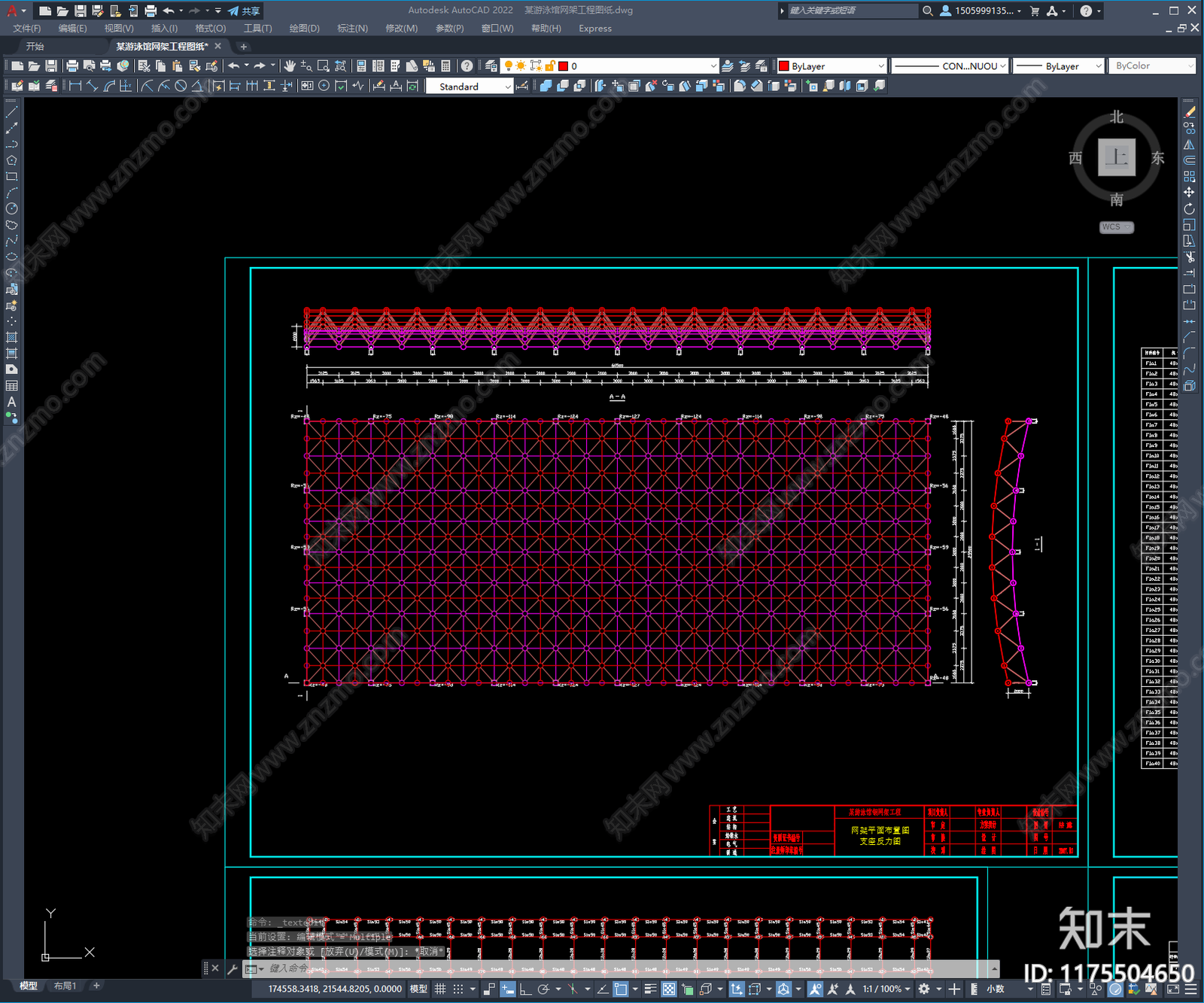The height and width of the screenshot is (1003, 1204).
Task: Open Layer Properties manager icon
Action: click(x=491, y=66)
